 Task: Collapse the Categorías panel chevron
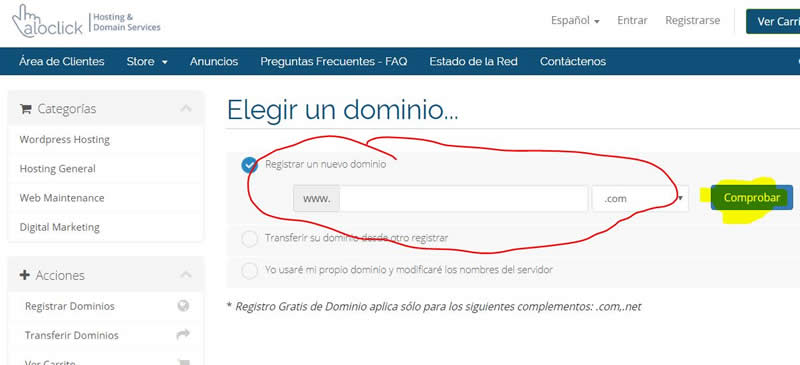[186, 108]
